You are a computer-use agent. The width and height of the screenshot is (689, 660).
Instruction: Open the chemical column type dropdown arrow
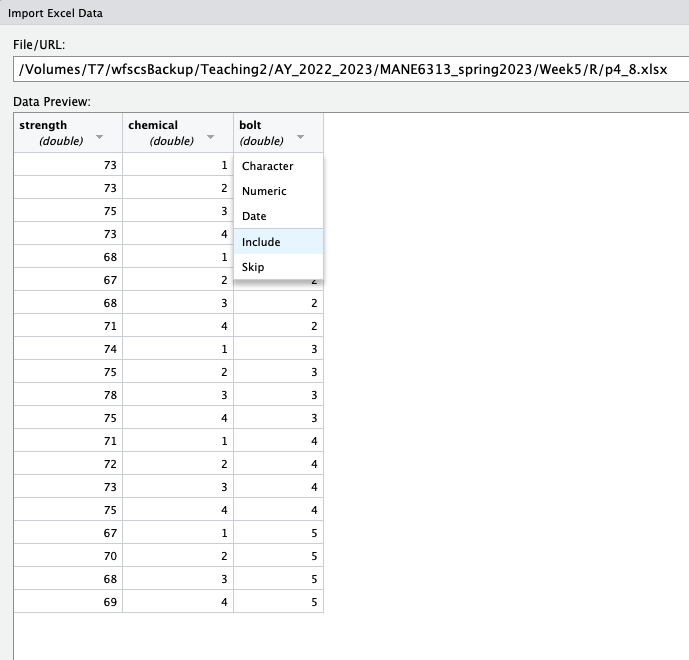click(x=210, y=137)
